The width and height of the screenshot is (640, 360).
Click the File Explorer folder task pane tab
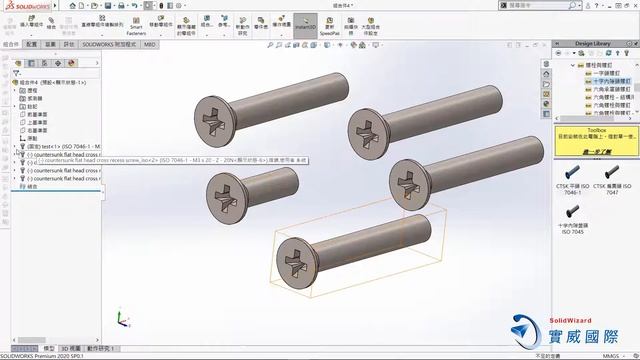(x=547, y=84)
